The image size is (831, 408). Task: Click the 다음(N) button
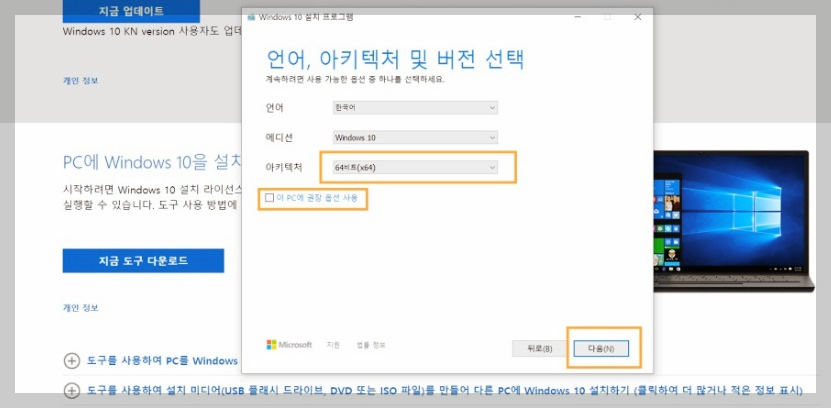tap(601, 349)
